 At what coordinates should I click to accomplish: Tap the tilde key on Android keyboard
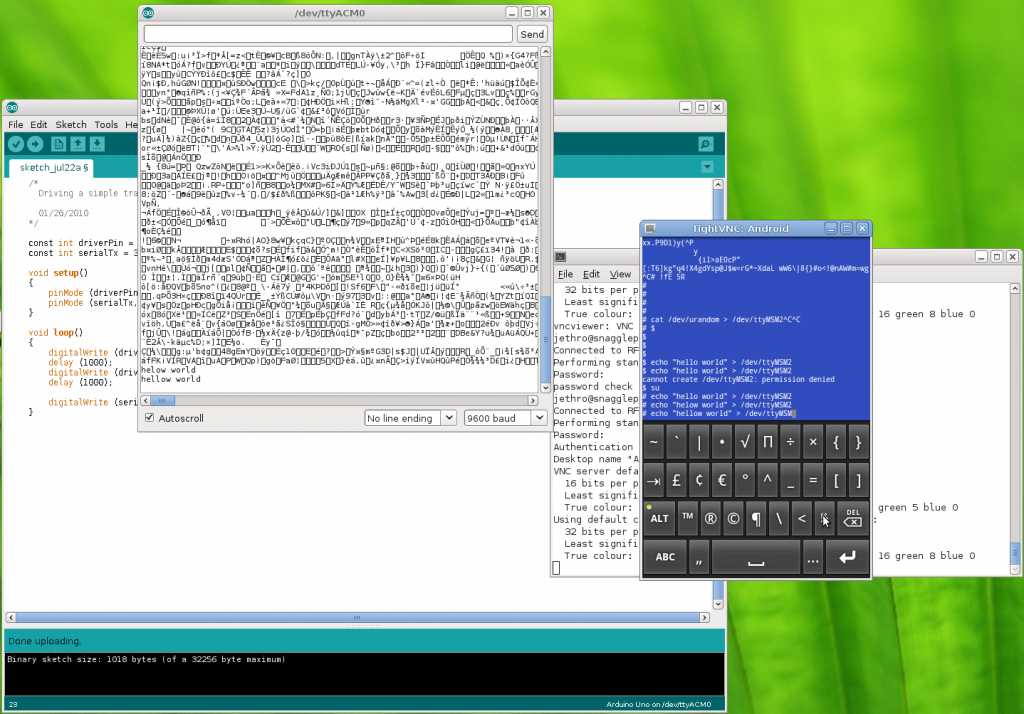(x=654, y=442)
